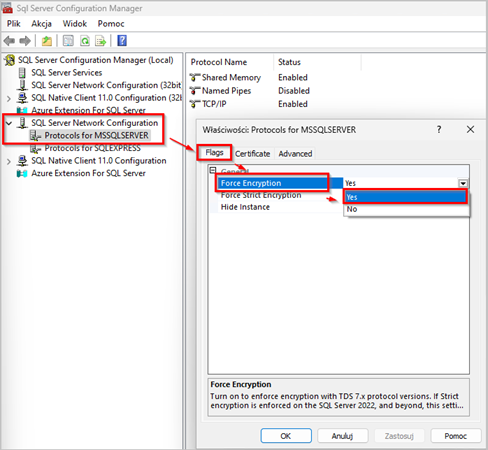Click the SQL Server Services icon
488x450 pixels.
tap(22, 73)
